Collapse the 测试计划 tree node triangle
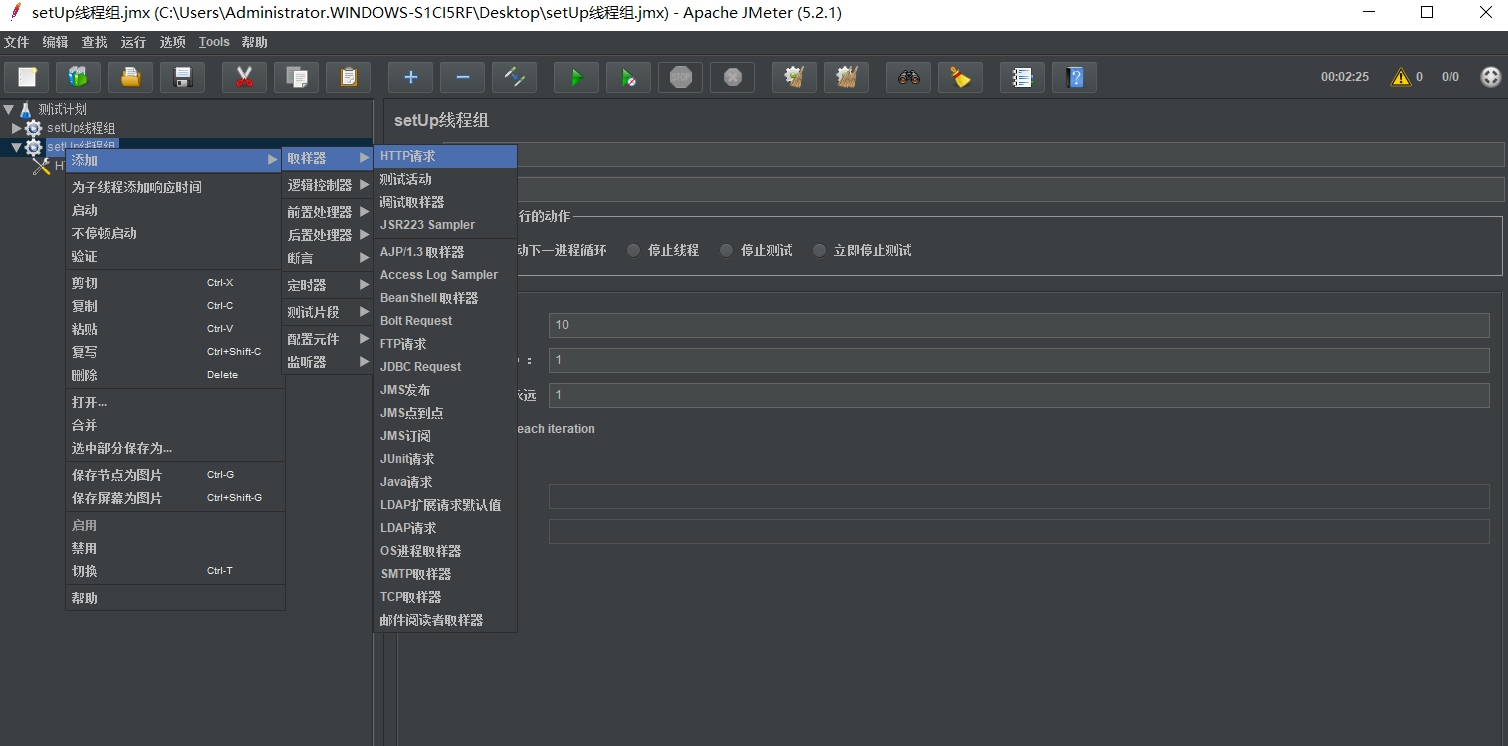The height and width of the screenshot is (746, 1508). (x=9, y=109)
